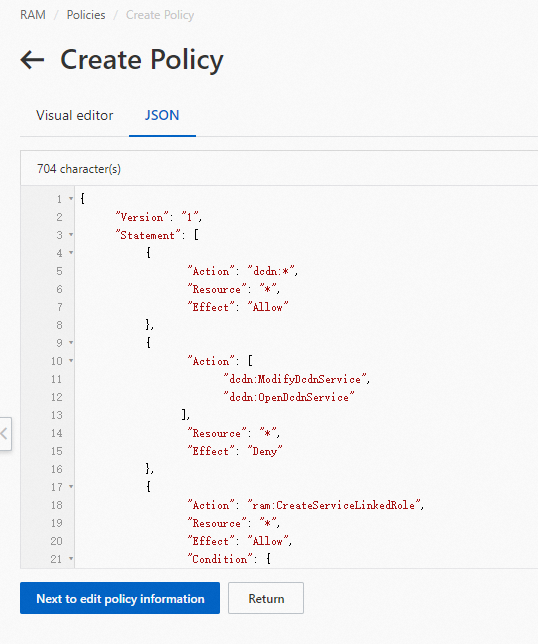538x644 pixels.
Task: Switch to the Visual editor tab
Action: tap(74, 115)
